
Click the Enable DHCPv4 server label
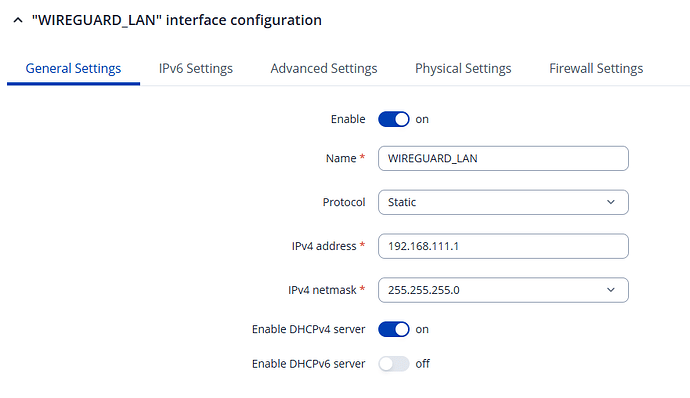[x=308, y=329]
